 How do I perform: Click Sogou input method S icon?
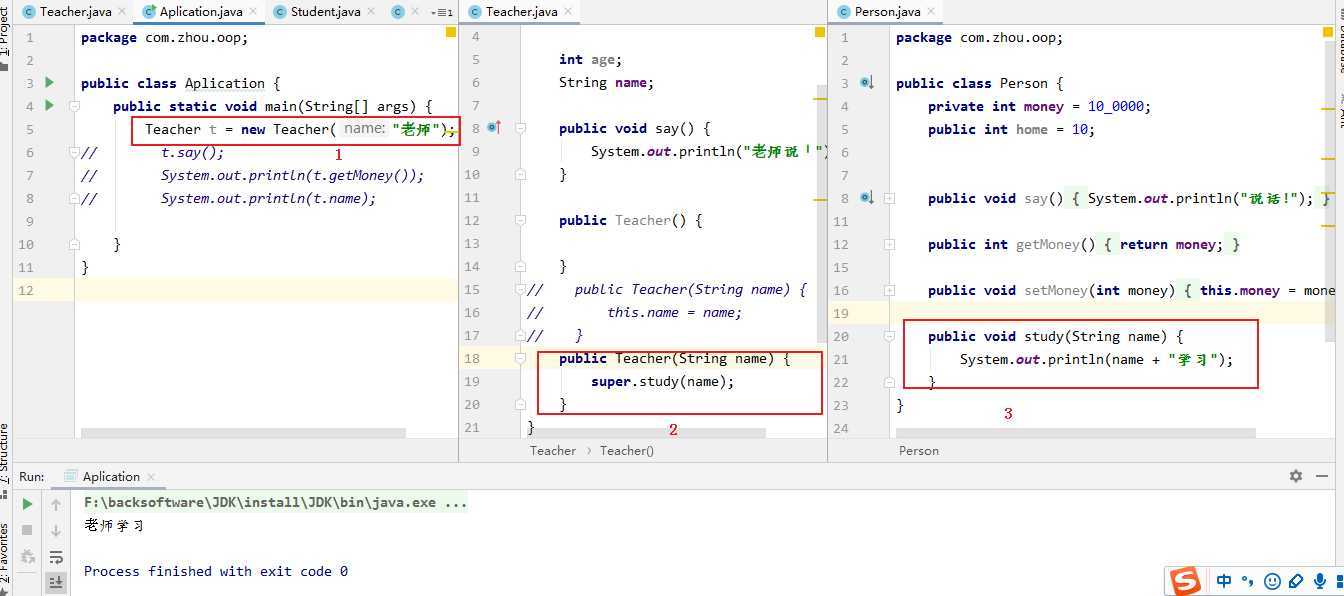(x=1186, y=580)
